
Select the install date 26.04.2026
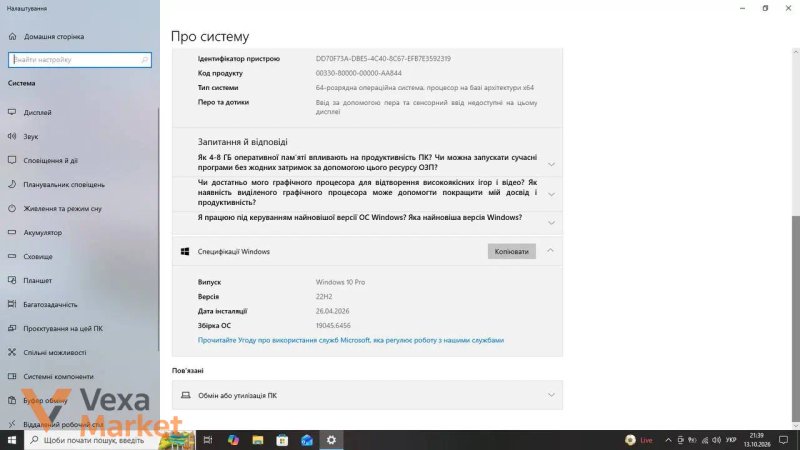[x=332, y=311]
